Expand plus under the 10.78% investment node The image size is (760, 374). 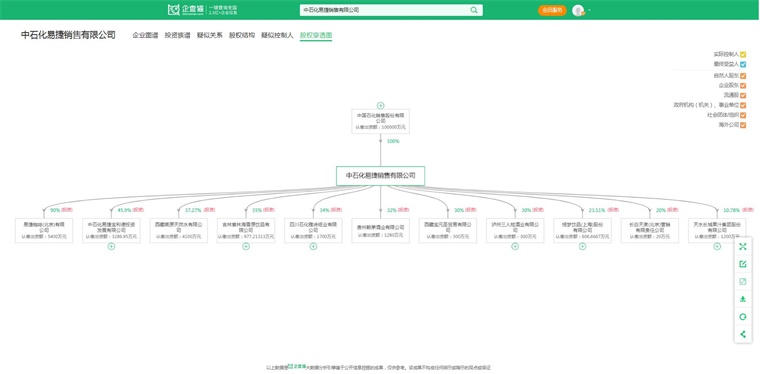coord(717,246)
